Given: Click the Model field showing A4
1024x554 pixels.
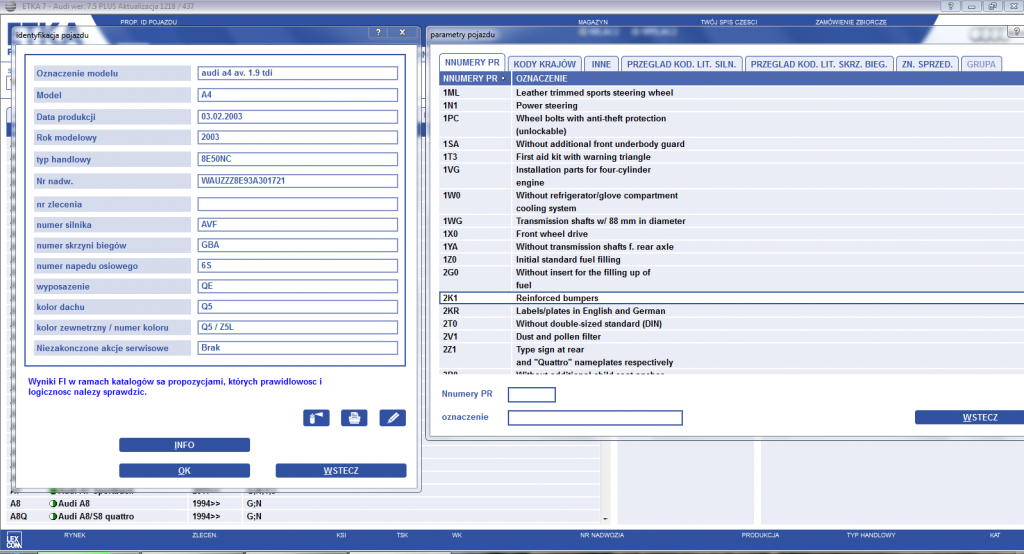Looking at the screenshot, I should [297, 95].
